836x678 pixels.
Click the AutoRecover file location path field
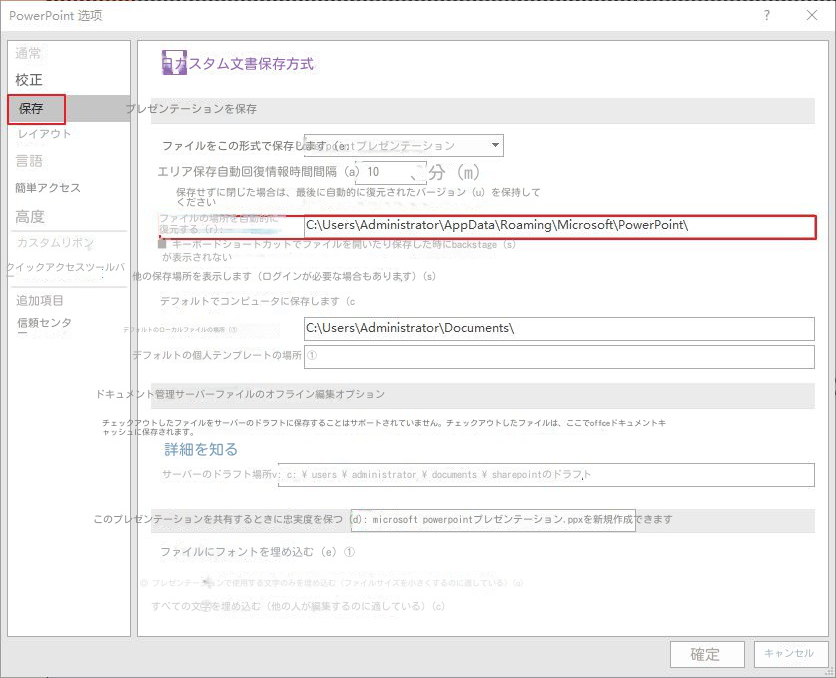coord(559,226)
